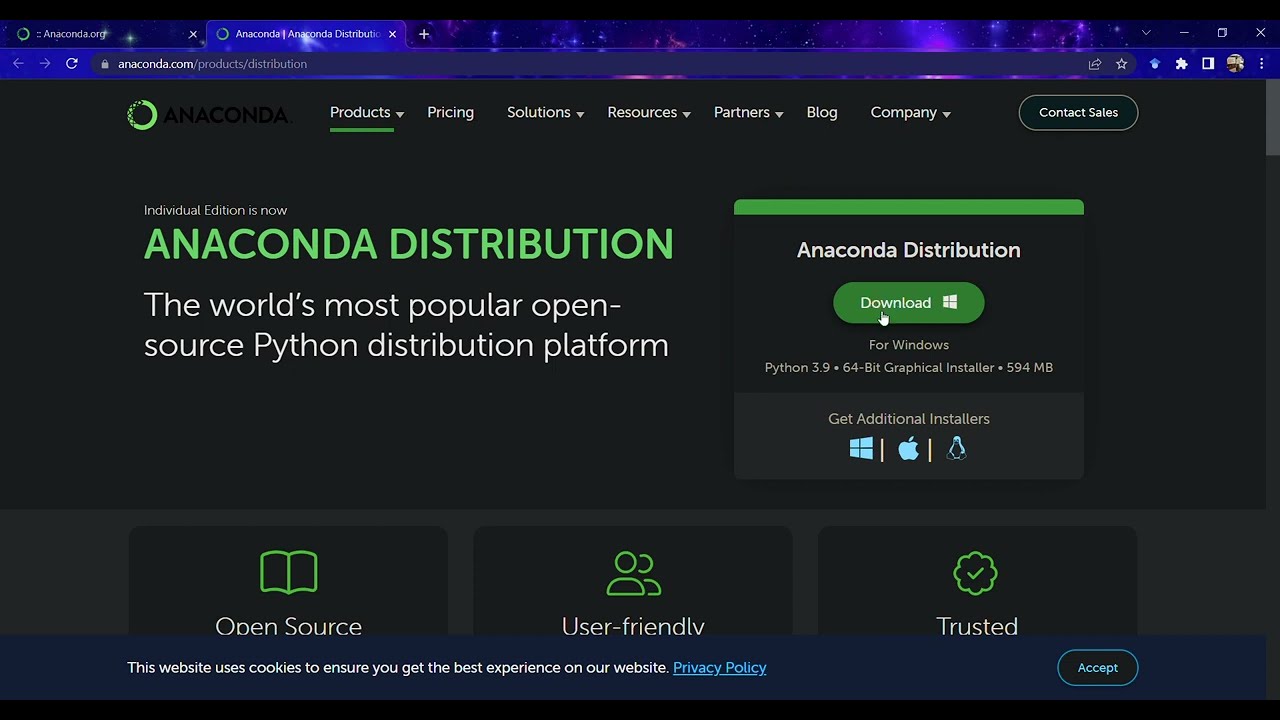1280x720 pixels.
Task: Click the share page icon in address bar
Action: pos(1095,64)
